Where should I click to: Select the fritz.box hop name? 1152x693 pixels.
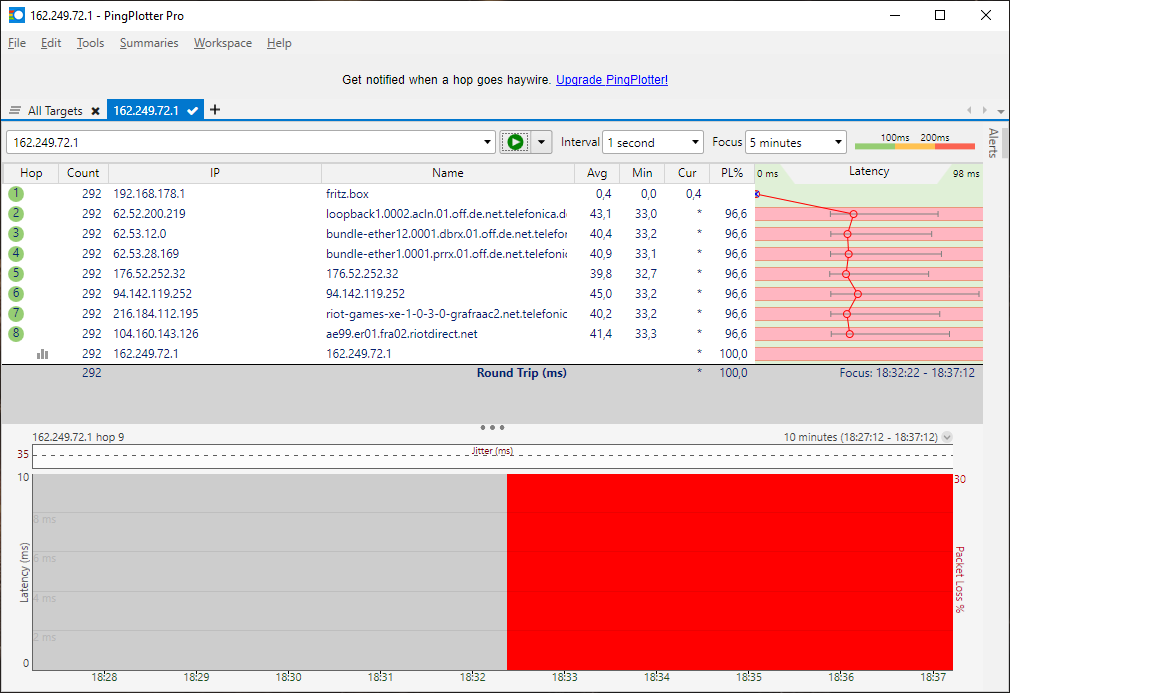348,194
